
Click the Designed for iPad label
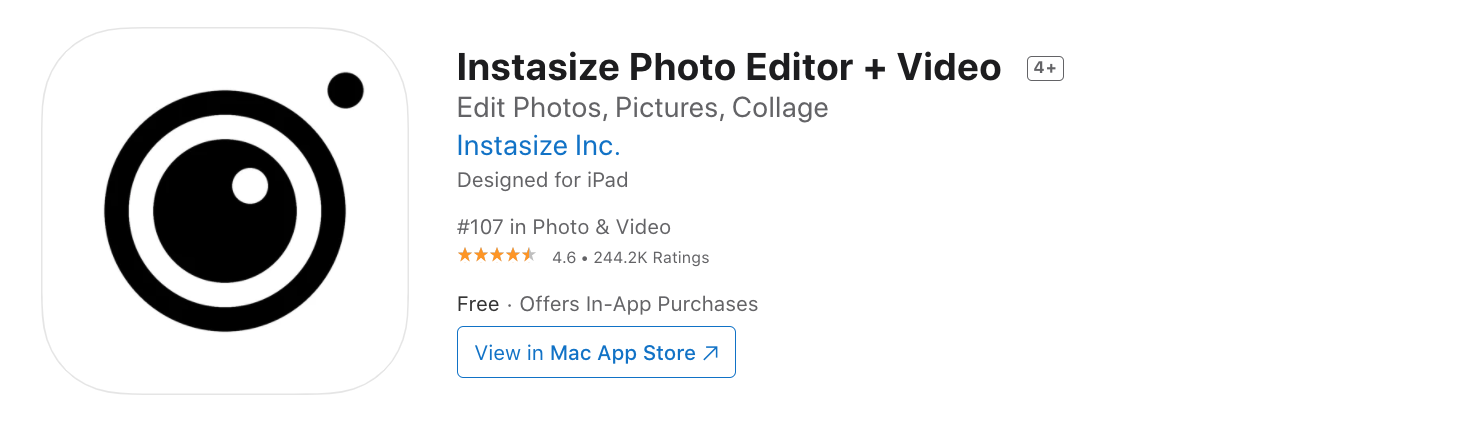click(542, 181)
